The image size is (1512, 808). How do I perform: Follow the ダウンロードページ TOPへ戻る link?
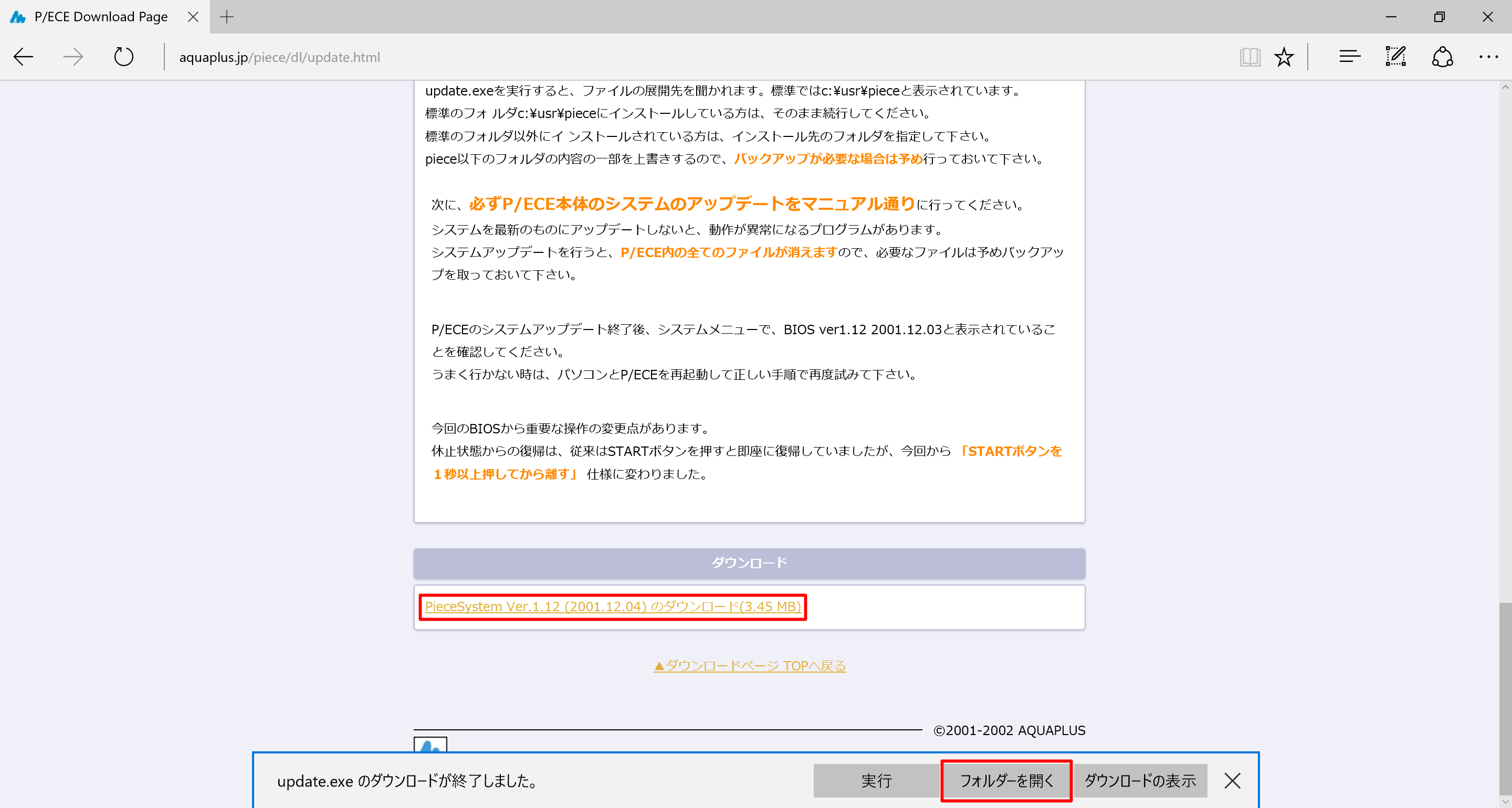click(x=750, y=665)
